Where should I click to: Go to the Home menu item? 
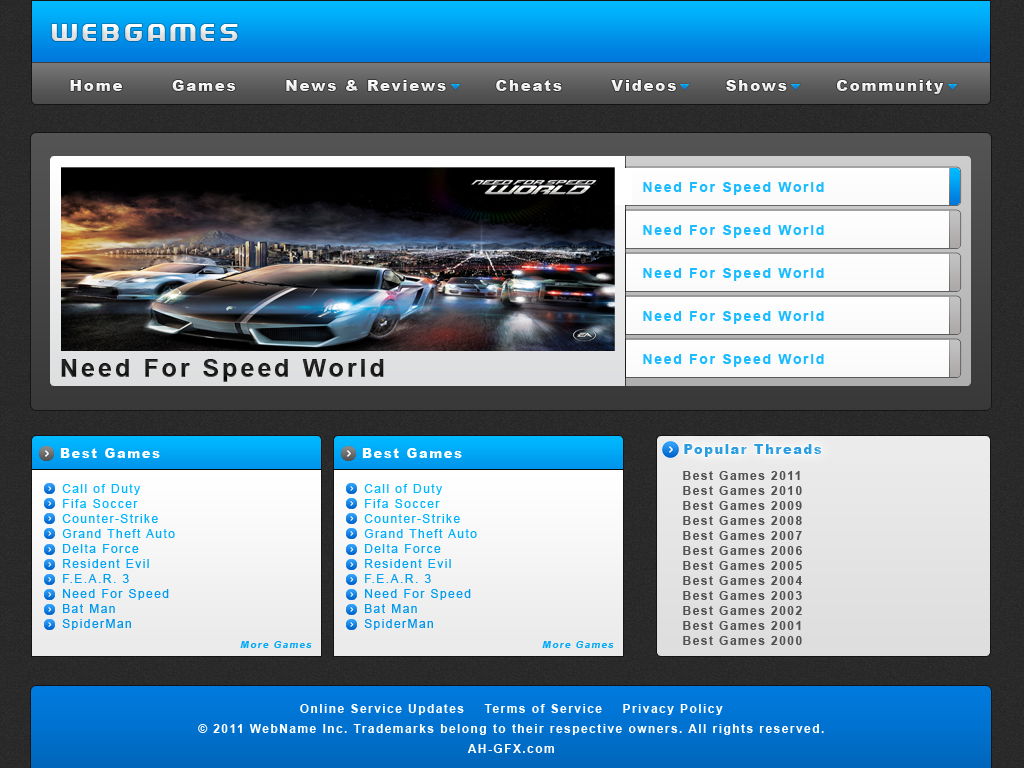pyautogui.click(x=96, y=86)
